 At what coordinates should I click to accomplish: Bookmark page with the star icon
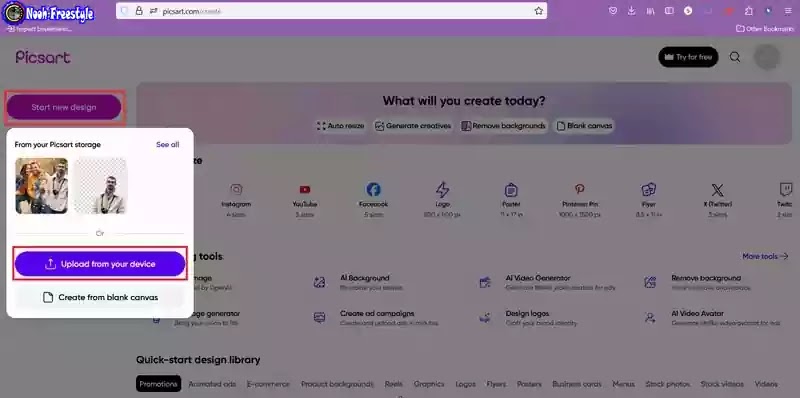539,11
